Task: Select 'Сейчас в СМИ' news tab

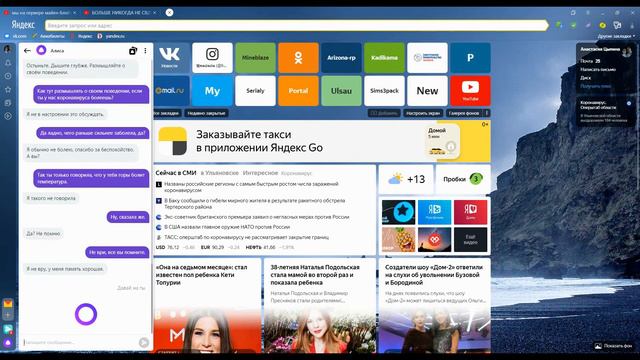Action: point(176,173)
